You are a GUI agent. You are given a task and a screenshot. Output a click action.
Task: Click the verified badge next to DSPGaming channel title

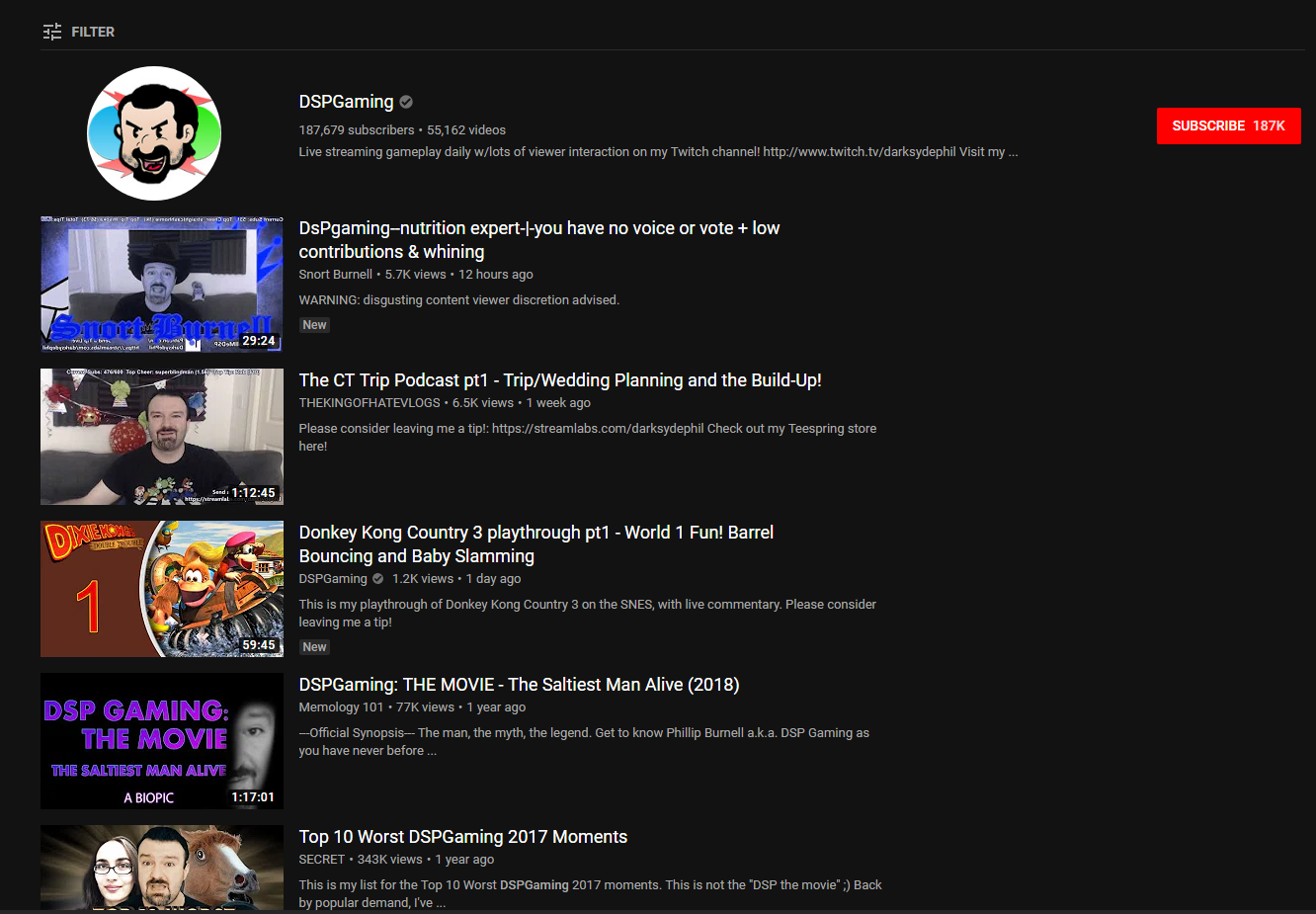pos(406,102)
